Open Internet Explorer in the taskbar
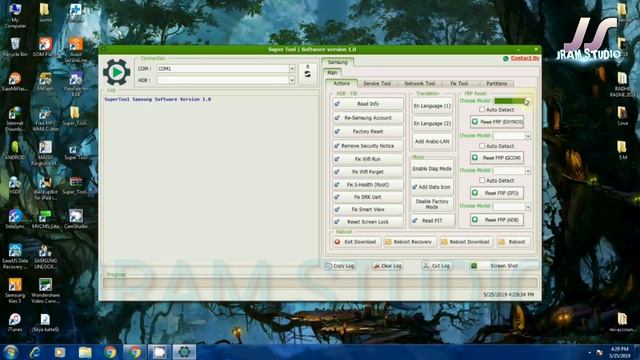Image resolution: width=640 pixels, height=360 pixels. coord(36,352)
